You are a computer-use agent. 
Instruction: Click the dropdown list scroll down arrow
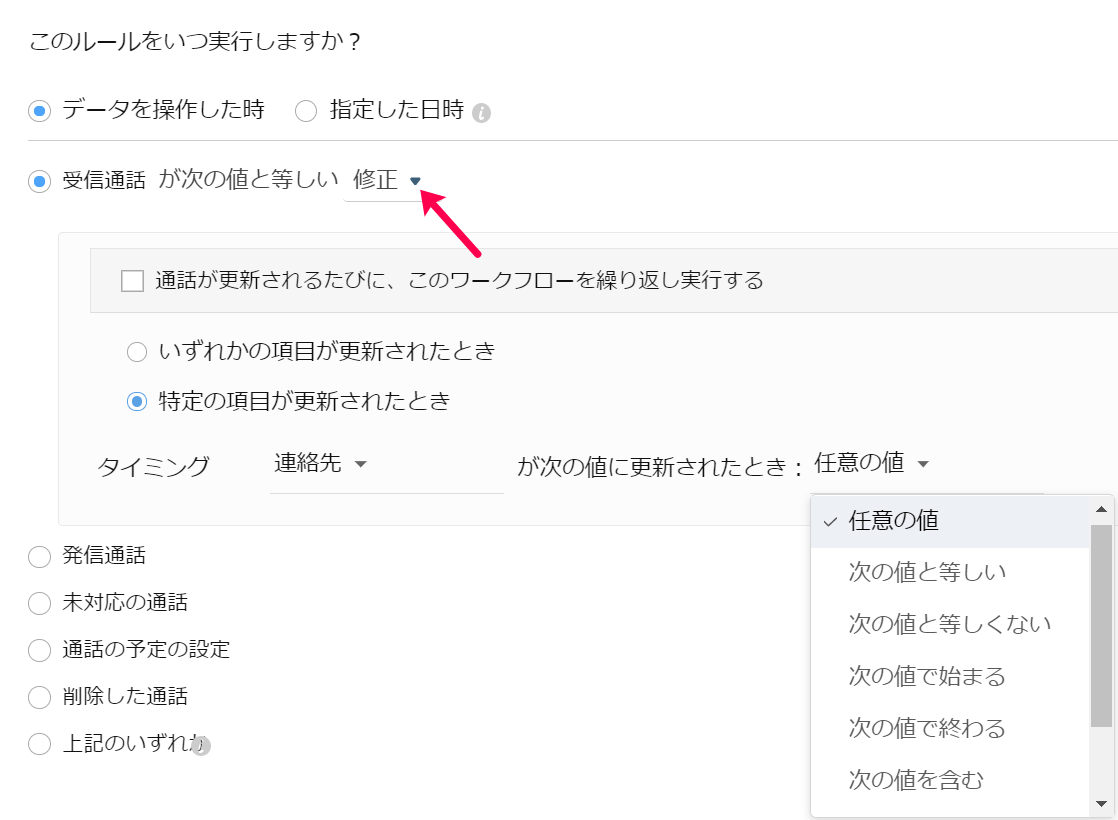pos(1101,804)
